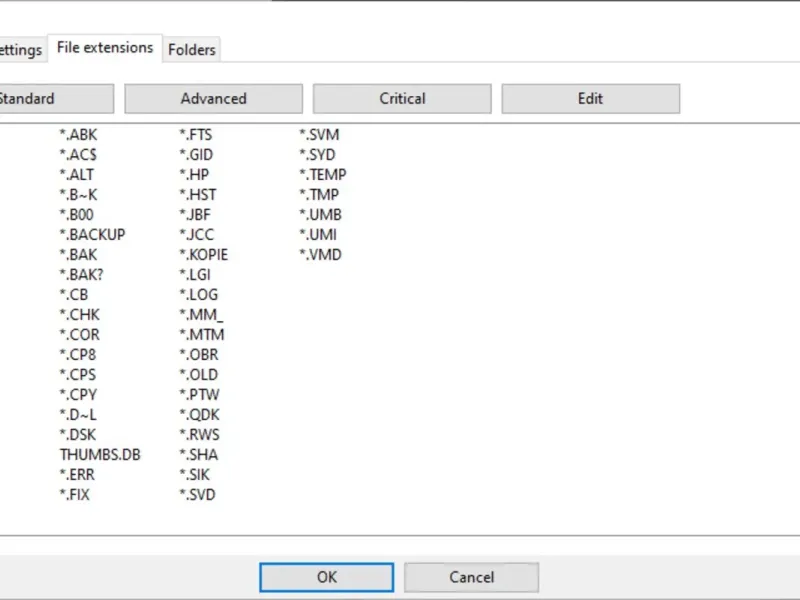Screen dimensions: 800x600
Task: Select the *.CB entry
Action: [73, 294]
